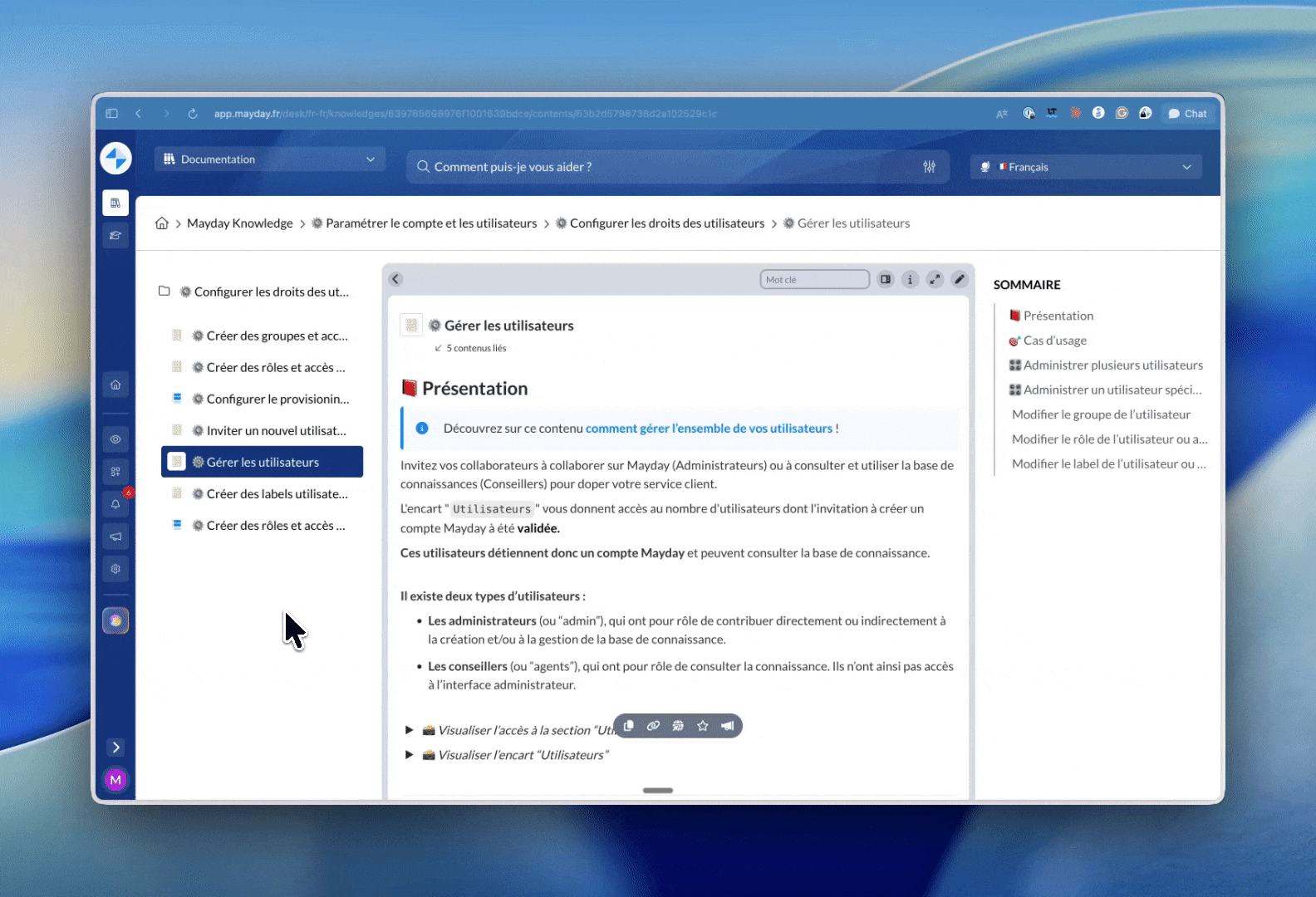The image size is (1316, 897).
Task: Expand the left sidebar with the chevron
Action: click(x=115, y=747)
